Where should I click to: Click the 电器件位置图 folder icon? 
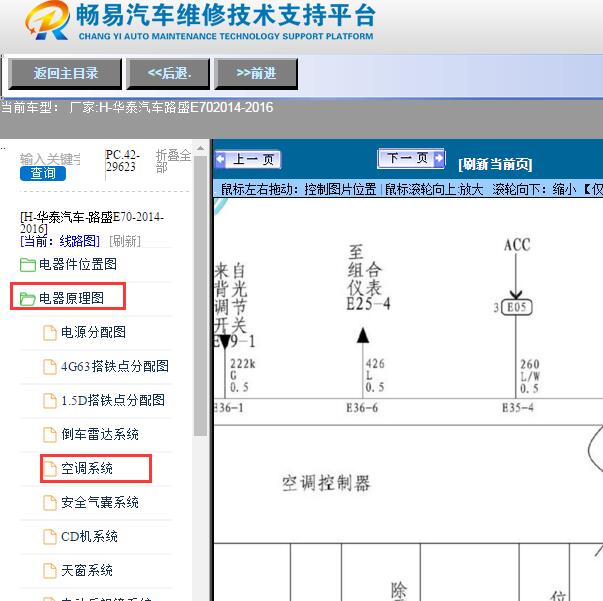pos(28,265)
